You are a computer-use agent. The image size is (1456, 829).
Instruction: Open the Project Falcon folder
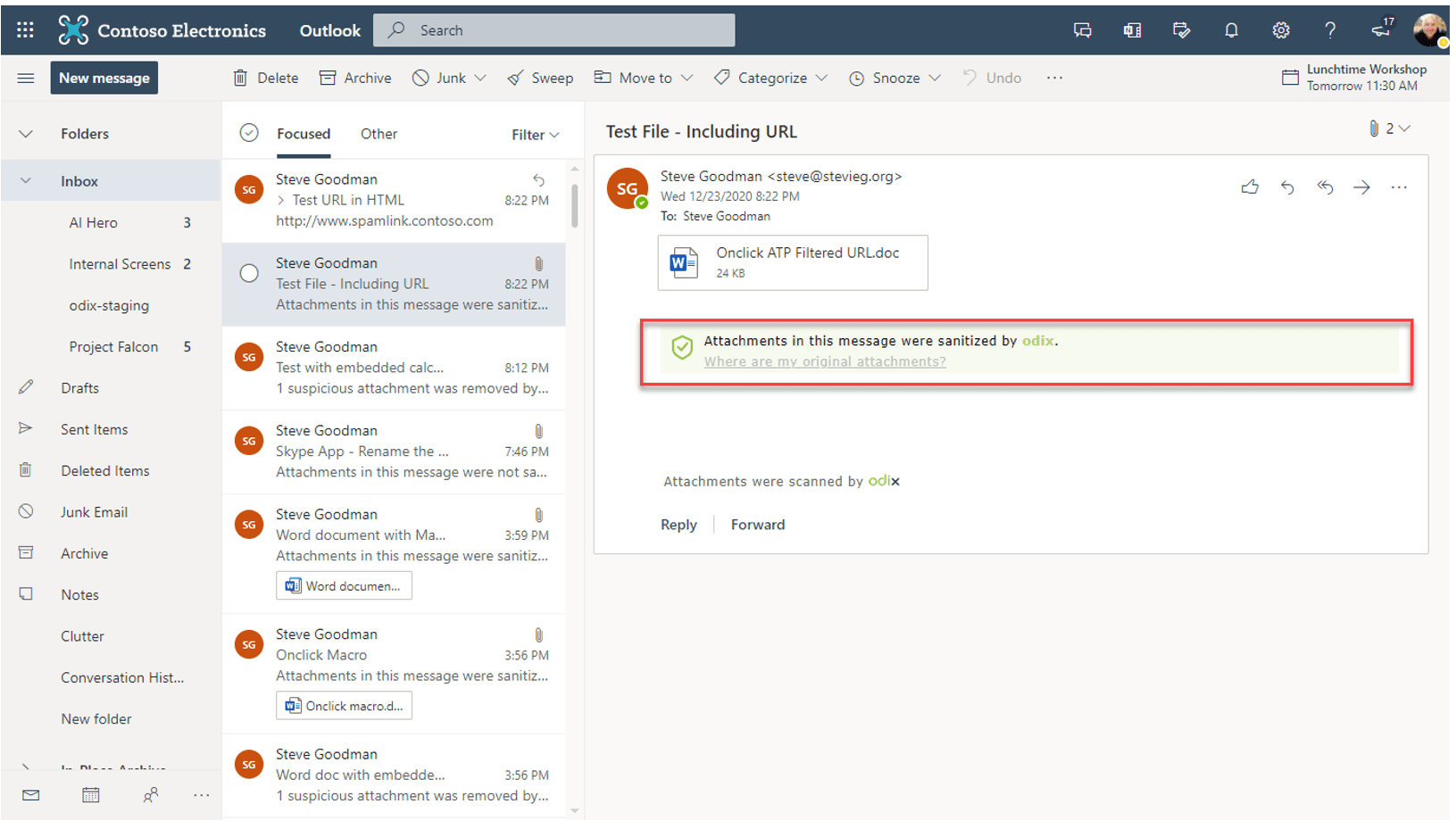111,347
